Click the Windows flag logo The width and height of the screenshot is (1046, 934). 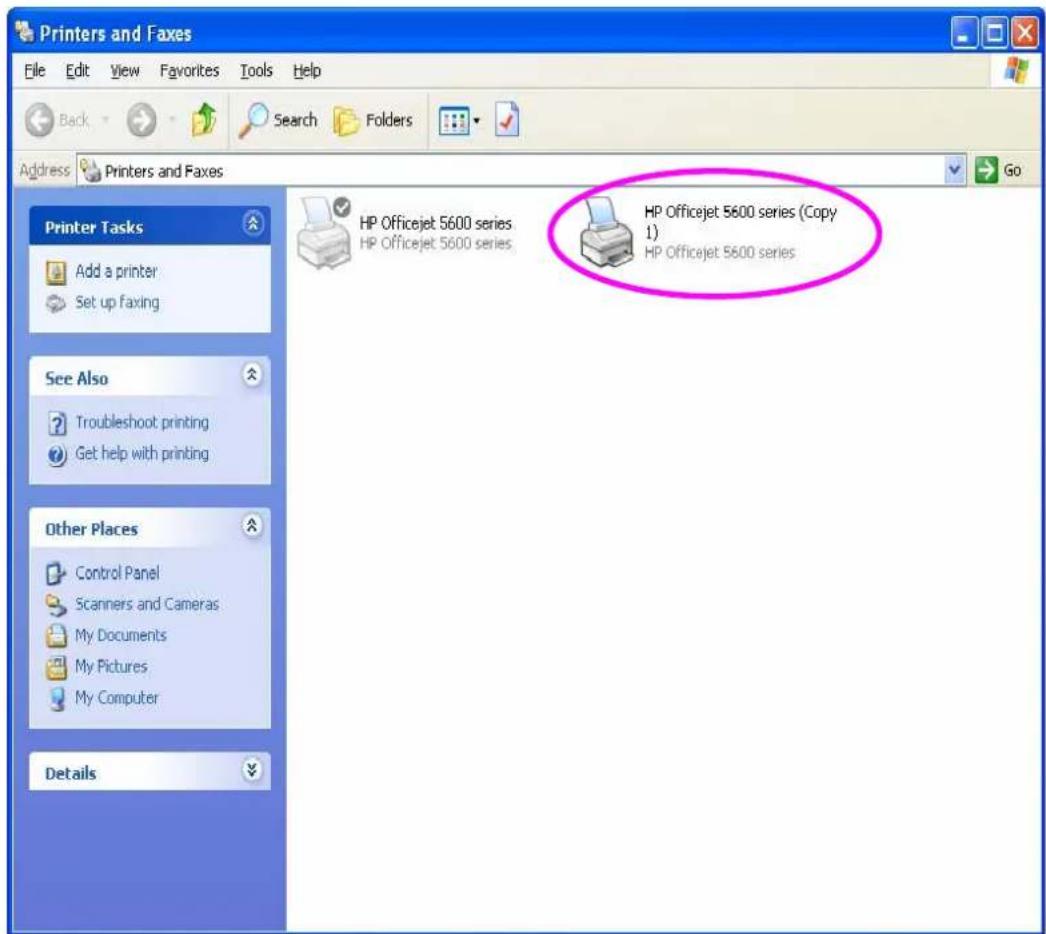[1017, 69]
